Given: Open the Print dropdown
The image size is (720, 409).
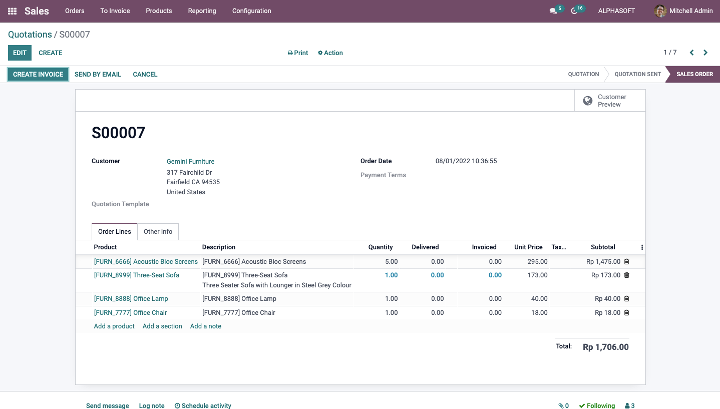Looking at the screenshot, I should click(x=298, y=52).
